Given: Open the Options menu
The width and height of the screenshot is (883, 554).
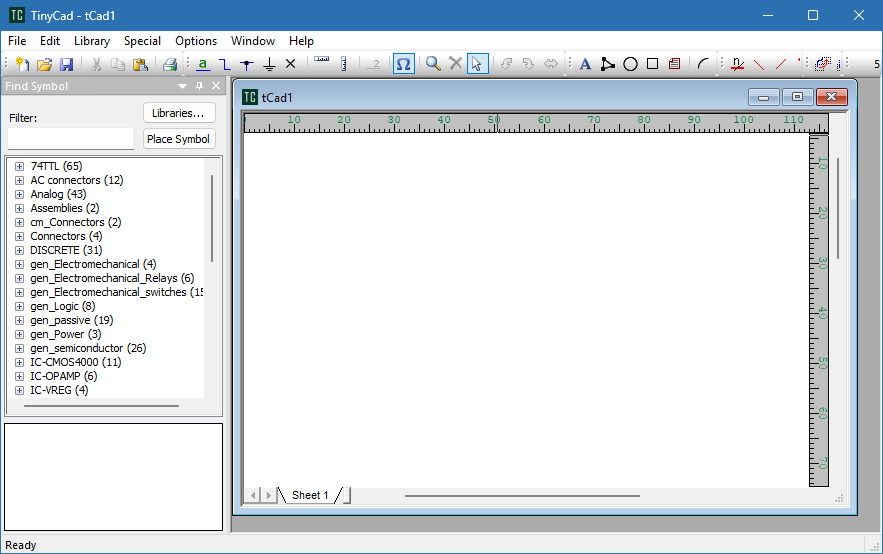Looking at the screenshot, I should point(196,41).
